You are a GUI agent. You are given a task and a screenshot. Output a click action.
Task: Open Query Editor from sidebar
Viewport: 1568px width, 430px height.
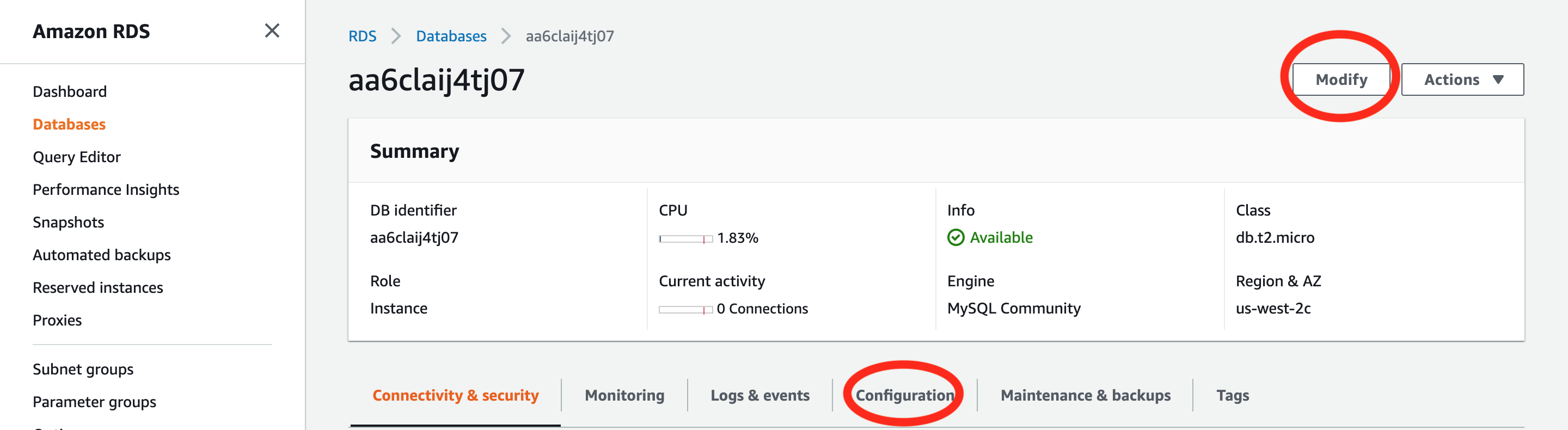pos(77,157)
